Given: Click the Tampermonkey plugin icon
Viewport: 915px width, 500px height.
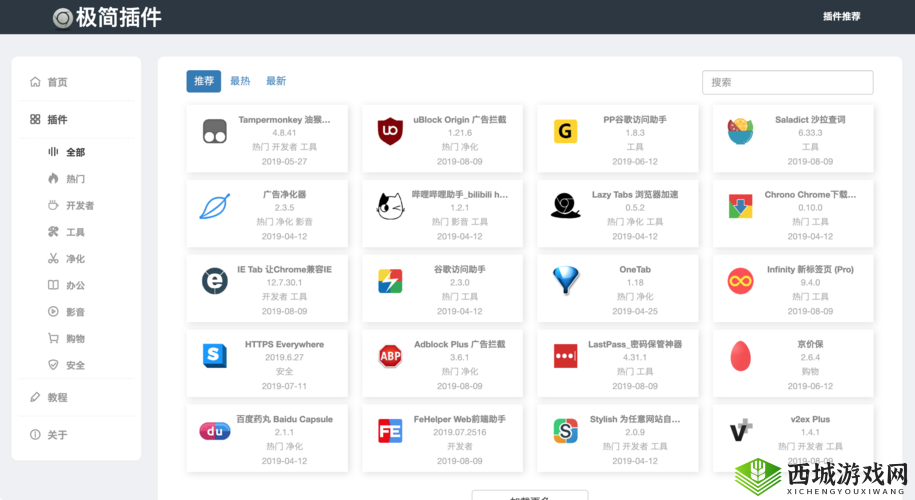Looking at the screenshot, I should coord(215,131).
